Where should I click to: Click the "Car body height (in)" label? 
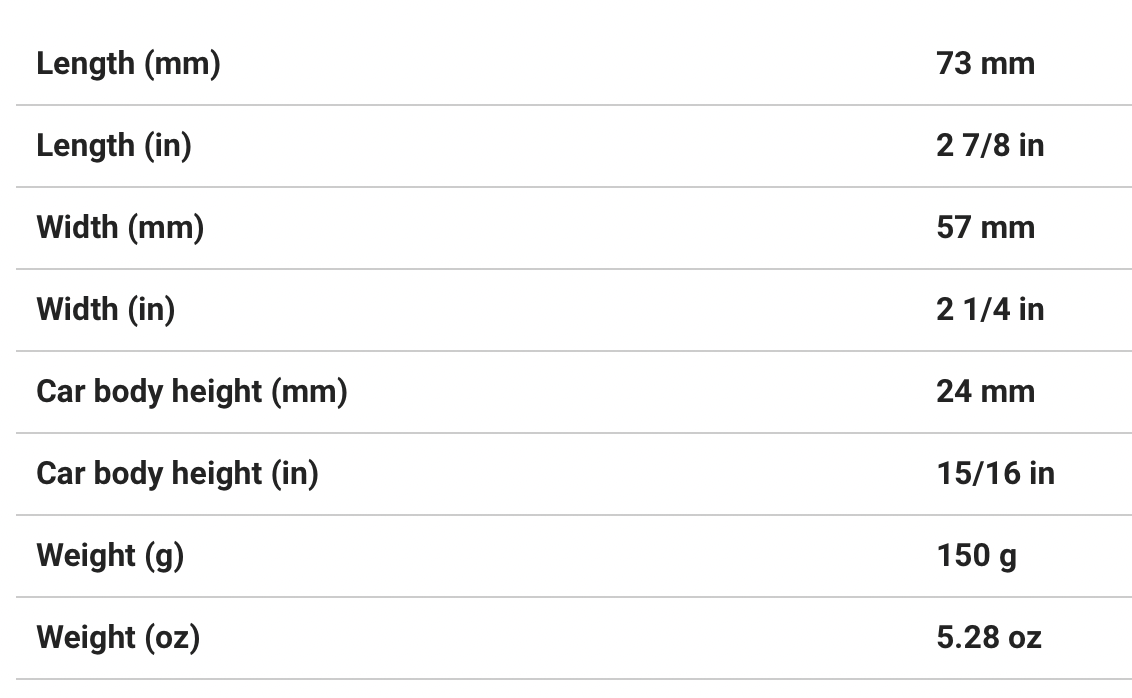click(177, 474)
